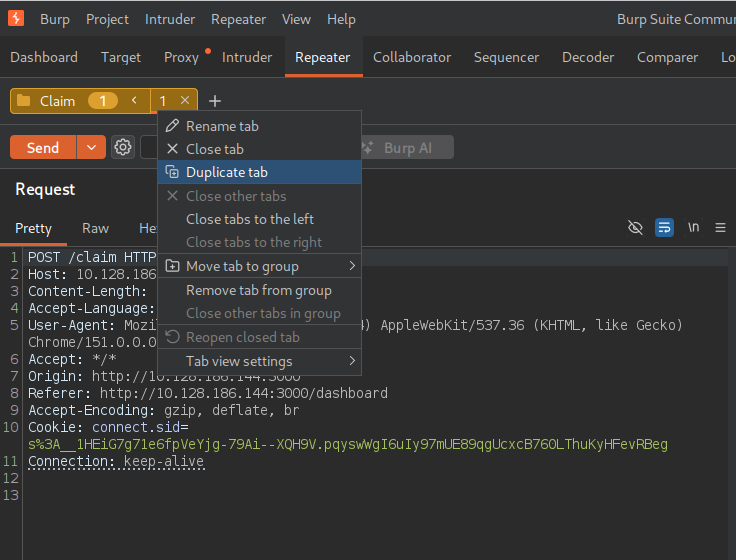736x560 pixels.
Task: Click the Burp AI button
Action: [x=407, y=148]
